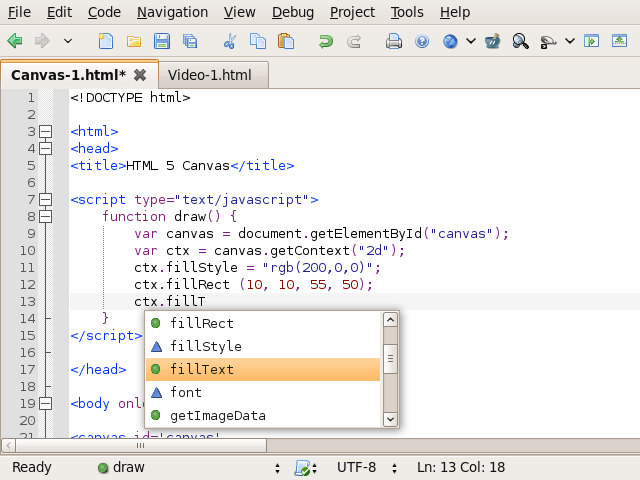Switch to the Video-1.html tab

(x=213, y=75)
